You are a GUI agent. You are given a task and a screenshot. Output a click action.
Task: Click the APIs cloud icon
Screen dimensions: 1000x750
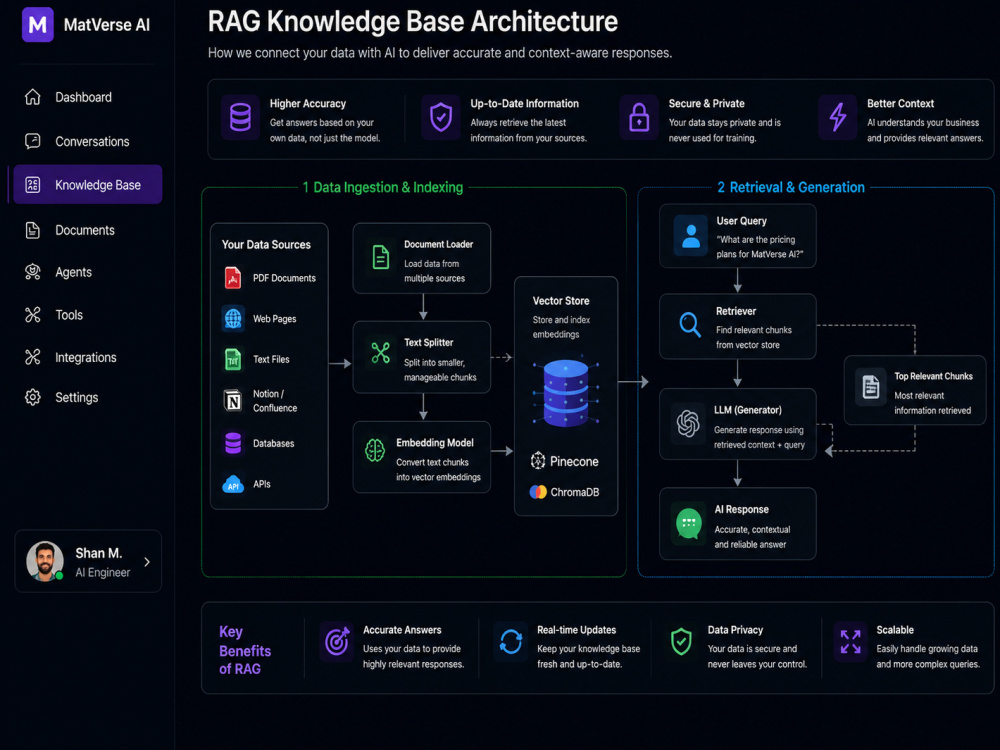(233, 484)
